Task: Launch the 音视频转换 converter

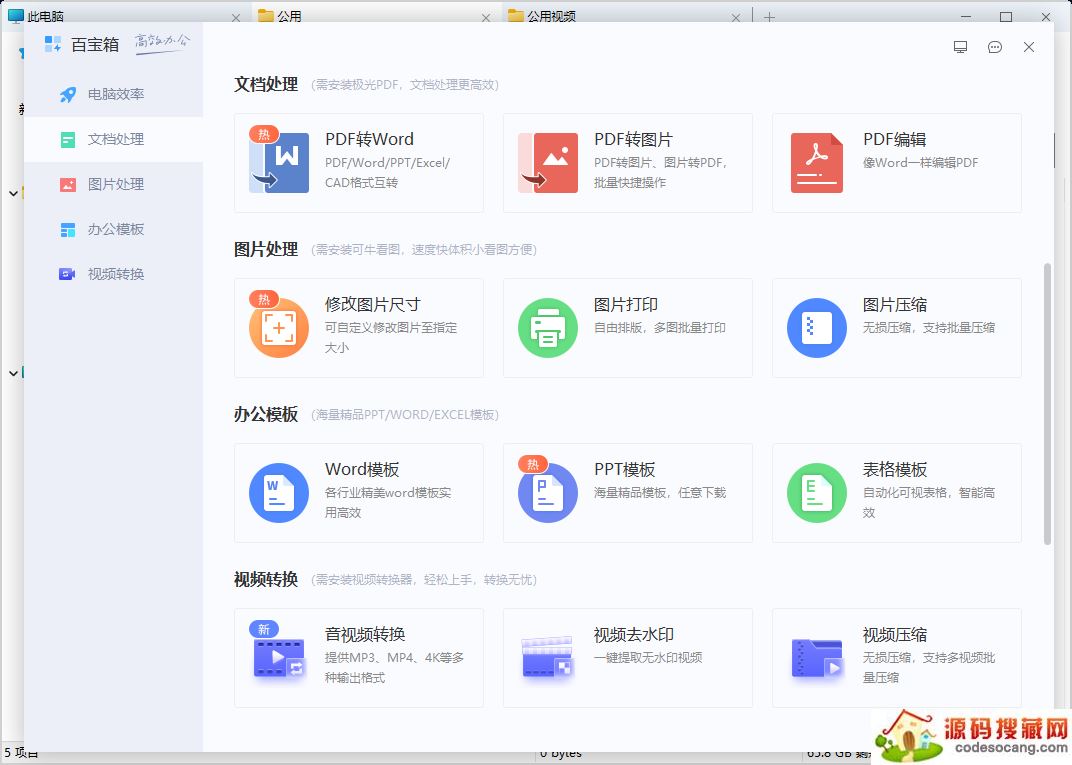Action: (357, 658)
